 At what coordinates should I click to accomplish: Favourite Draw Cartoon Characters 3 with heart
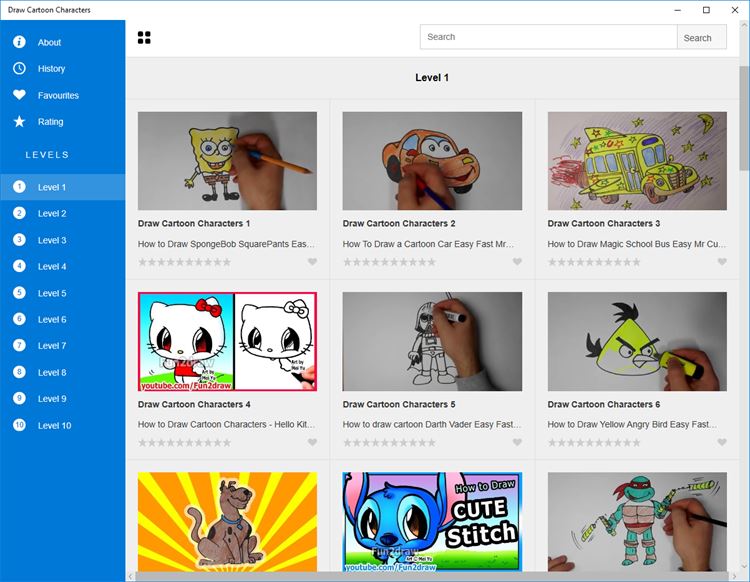tap(722, 262)
